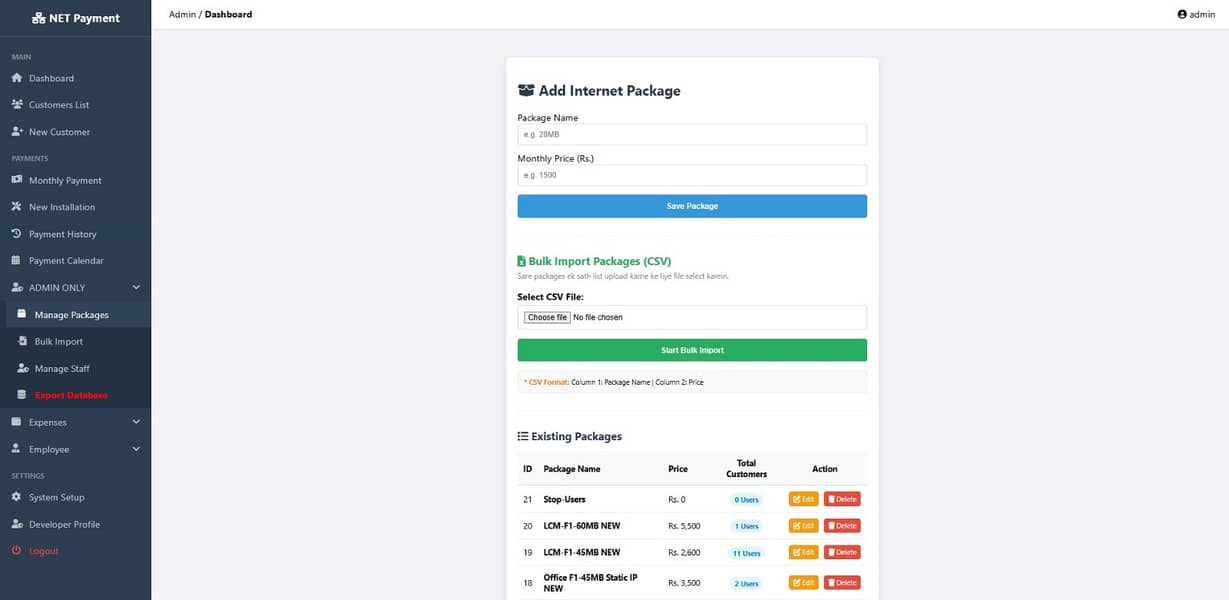Click the Export Database icon
This screenshot has width=1229, height=600.
22,395
